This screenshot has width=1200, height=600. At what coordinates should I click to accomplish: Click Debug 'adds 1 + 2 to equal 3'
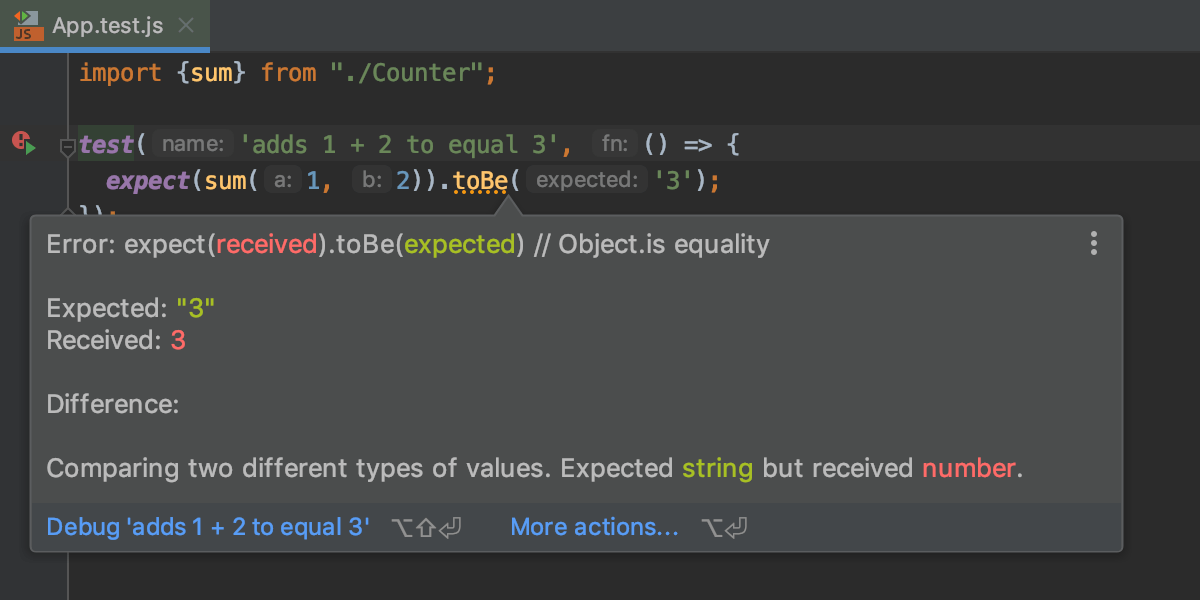207,526
